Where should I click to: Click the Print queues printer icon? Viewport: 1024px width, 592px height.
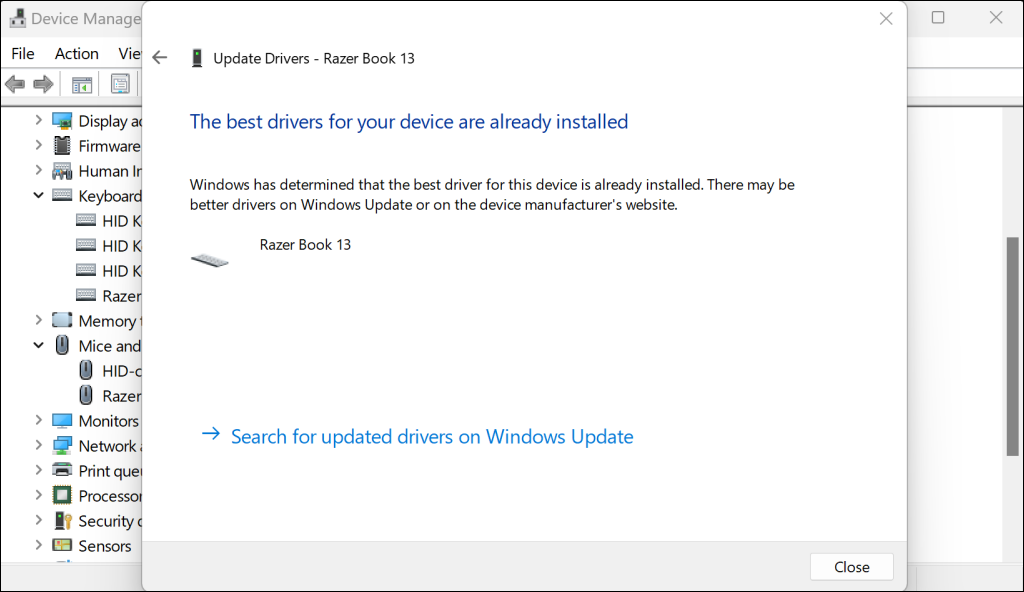[x=62, y=471]
